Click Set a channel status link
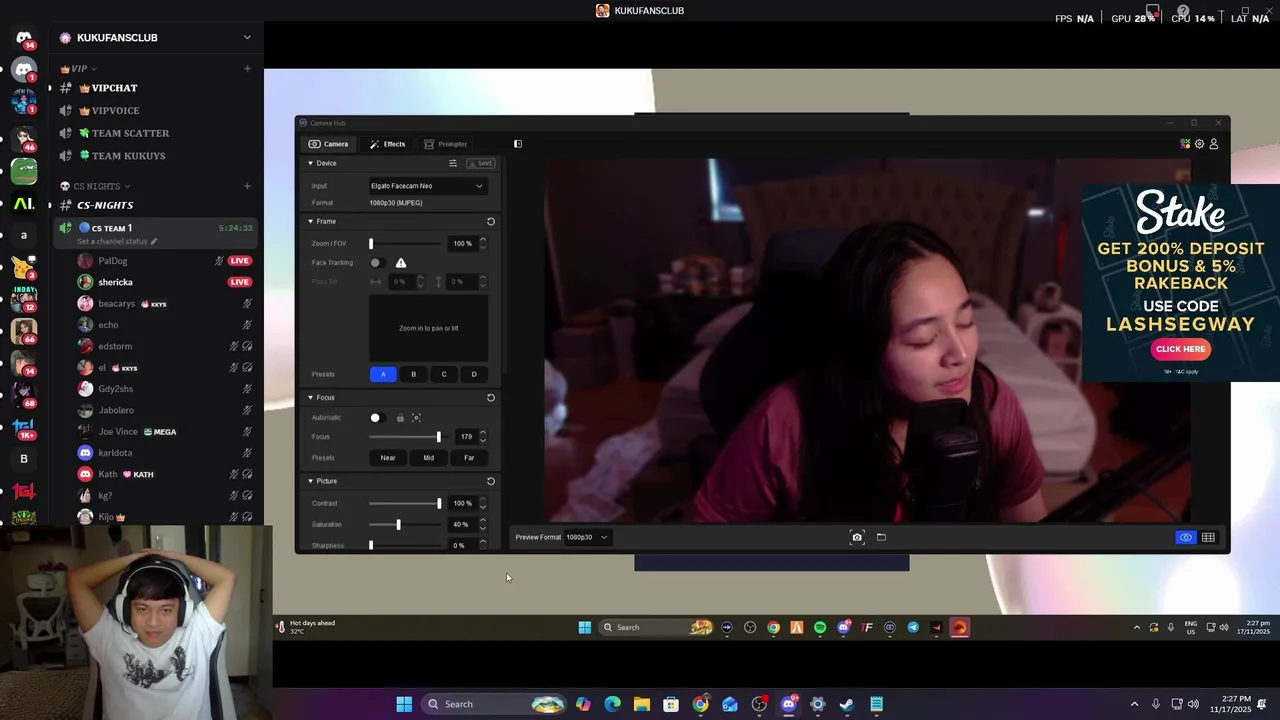1280x720 pixels. tap(117, 242)
